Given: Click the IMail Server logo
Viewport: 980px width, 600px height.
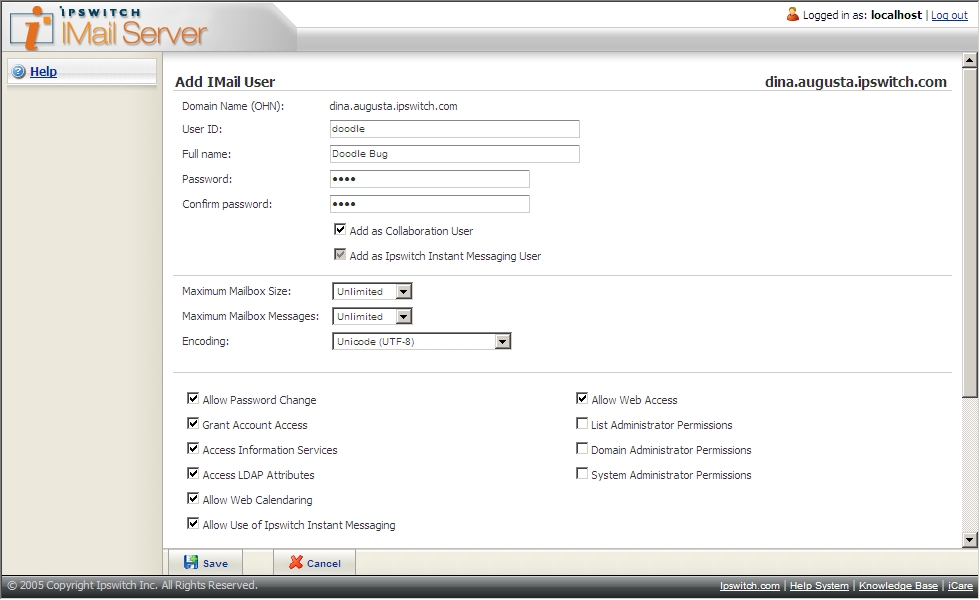Looking at the screenshot, I should tap(108, 28).
